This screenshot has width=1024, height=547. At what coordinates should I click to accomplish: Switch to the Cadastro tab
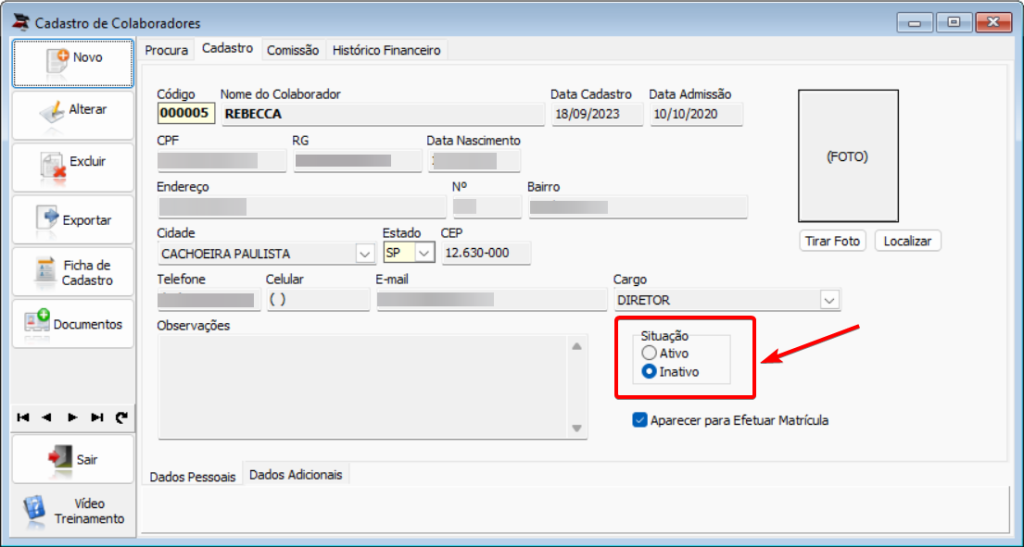[x=227, y=49]
